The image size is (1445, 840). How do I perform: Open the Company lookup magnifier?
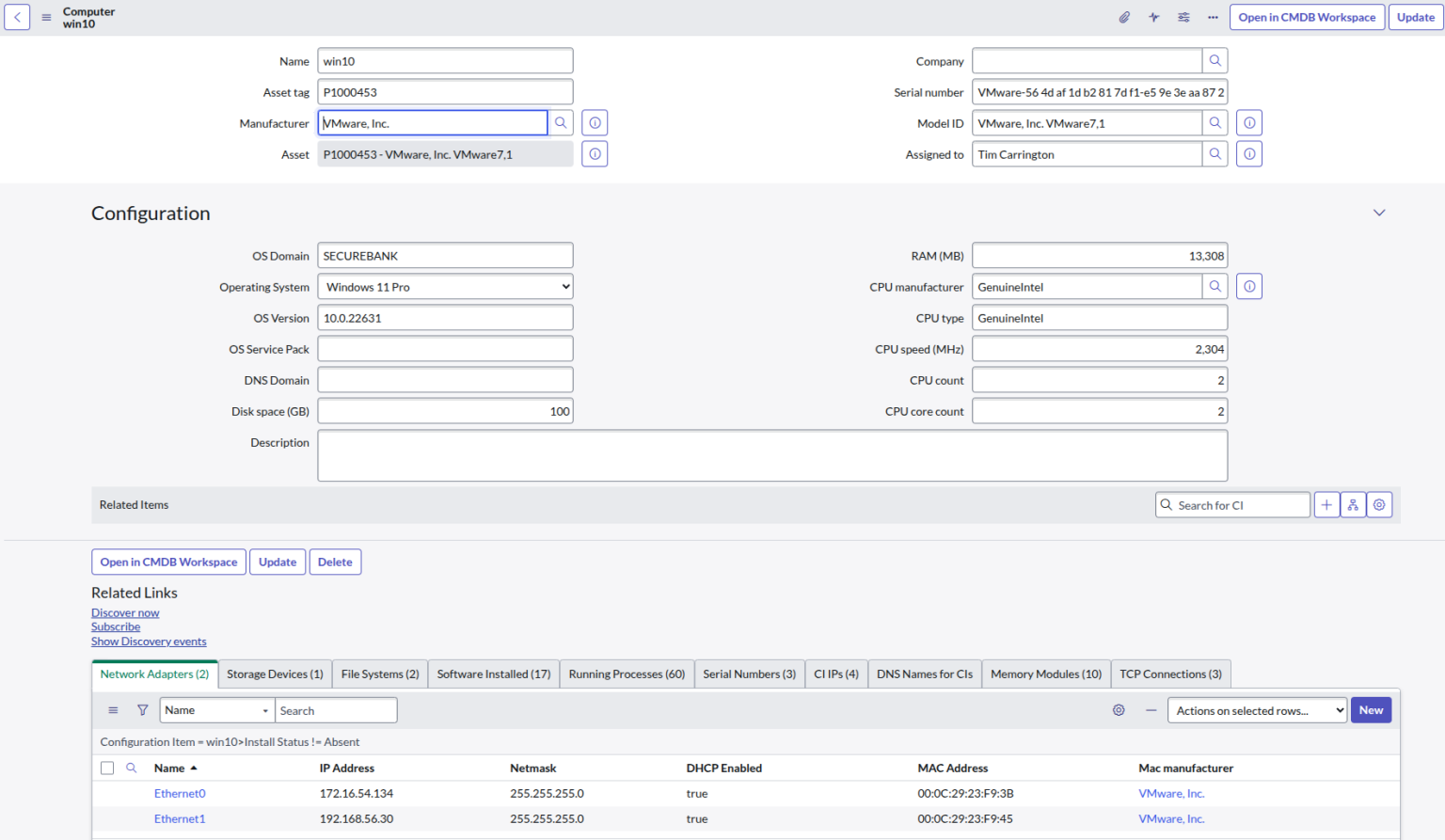pyautogui.click(x=1215, y=60)
